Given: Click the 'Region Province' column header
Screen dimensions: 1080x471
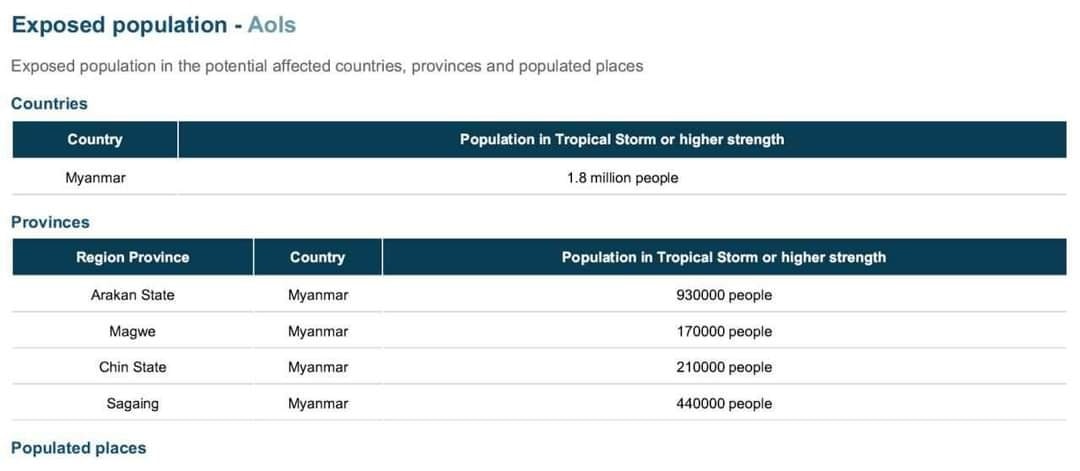Looking at the screenshot, I should (x=133, y=258).
